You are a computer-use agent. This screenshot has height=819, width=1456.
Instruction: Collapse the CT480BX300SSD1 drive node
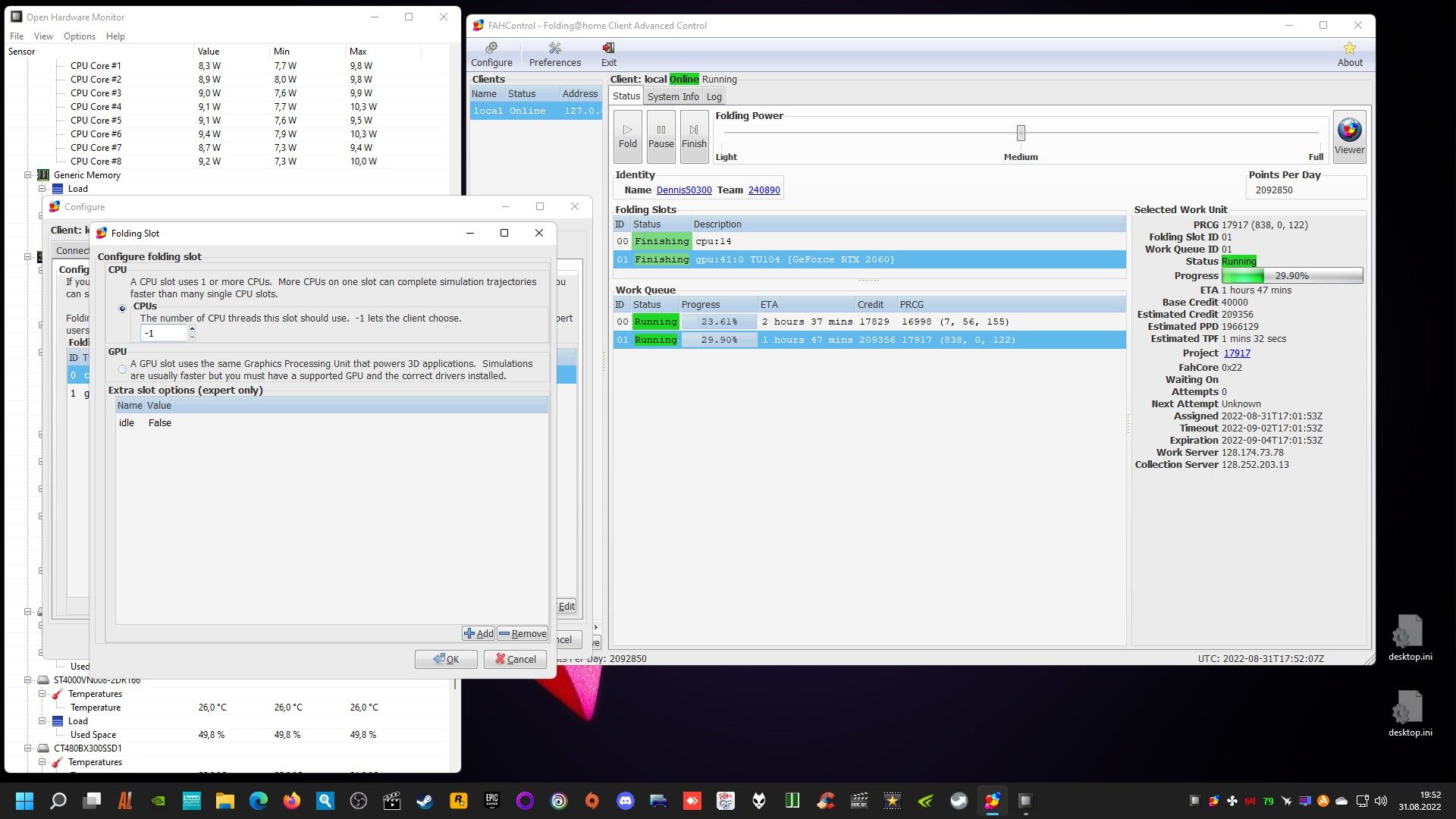coord(28,748)
